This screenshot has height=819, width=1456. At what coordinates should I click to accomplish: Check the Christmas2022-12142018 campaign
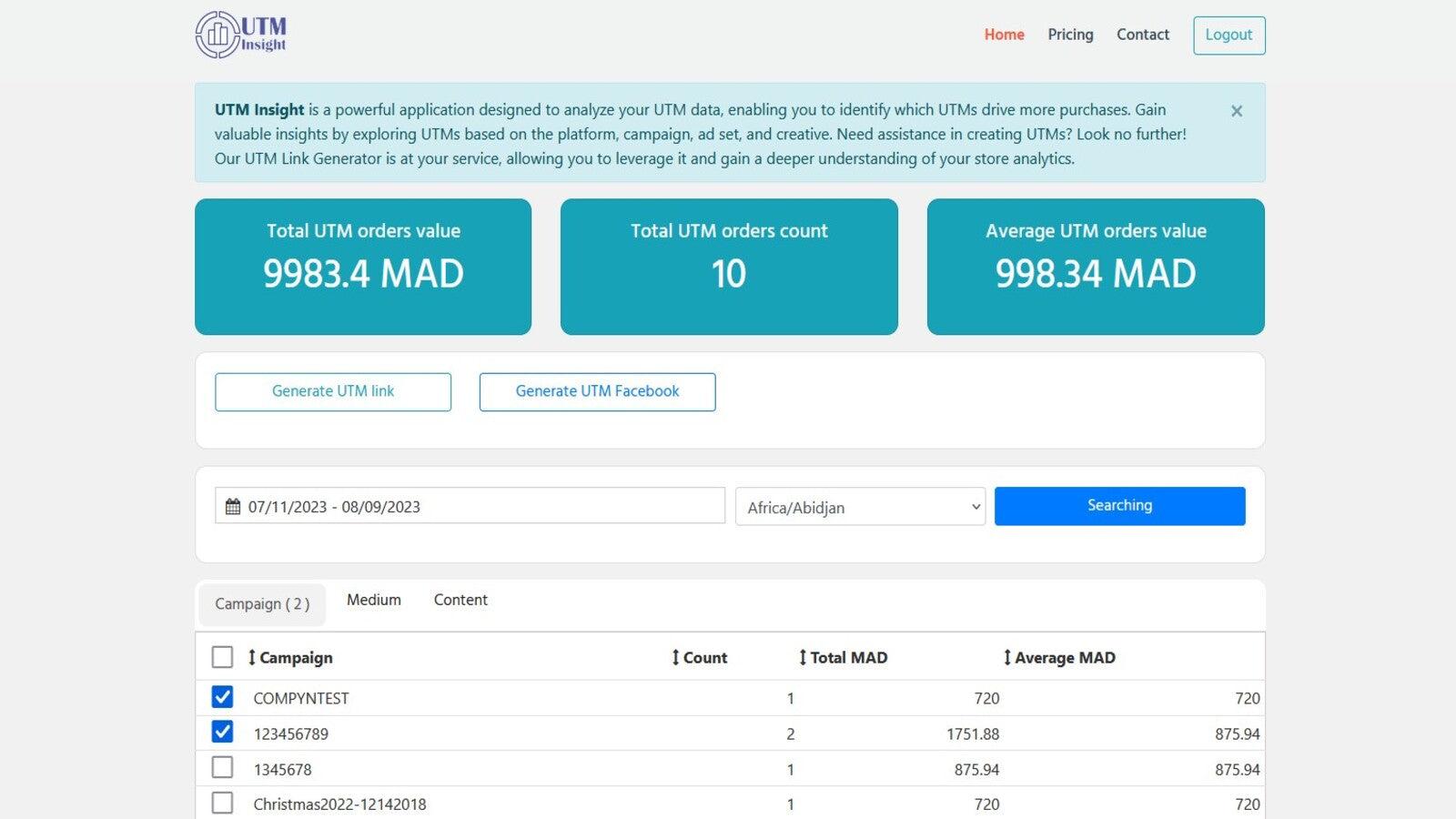[222, 804]
